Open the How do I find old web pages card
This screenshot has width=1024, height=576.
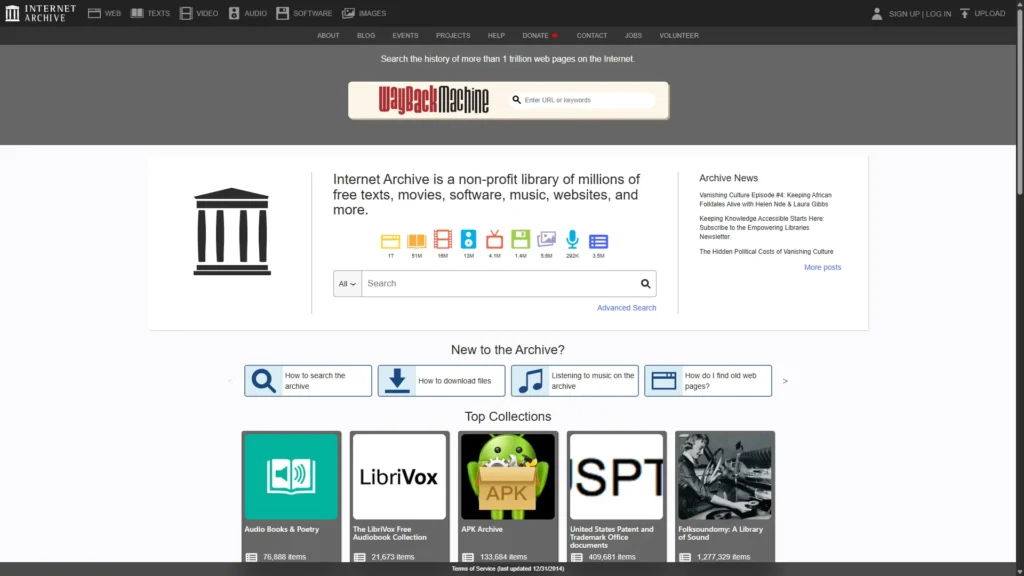[707, 381]
